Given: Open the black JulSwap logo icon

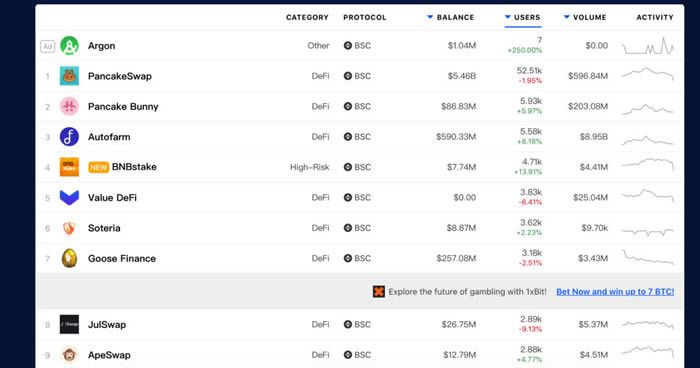Looking at the screenshot, I should 69,324.
